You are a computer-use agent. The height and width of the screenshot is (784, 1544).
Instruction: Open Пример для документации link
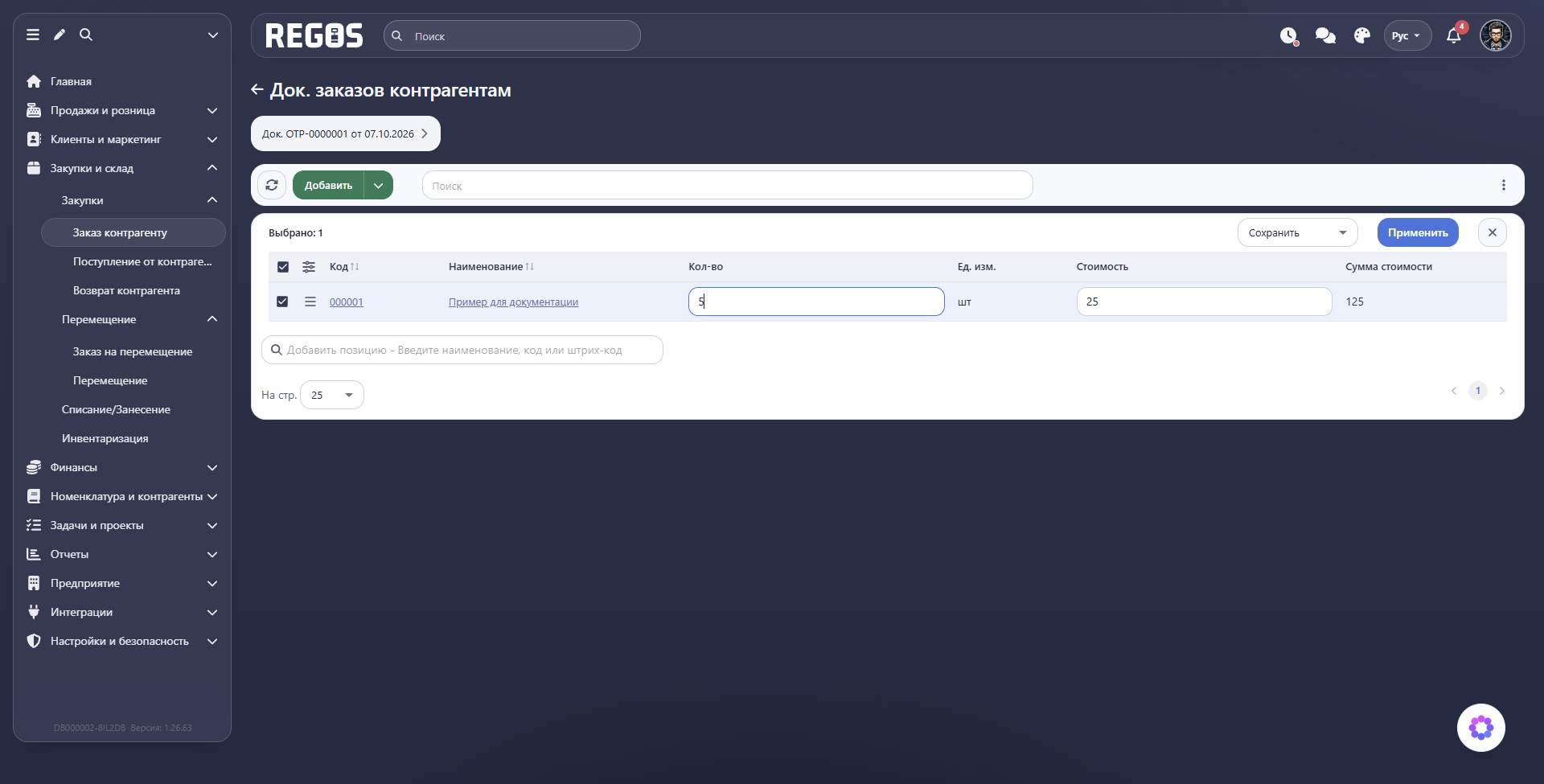tap(513, 302)
